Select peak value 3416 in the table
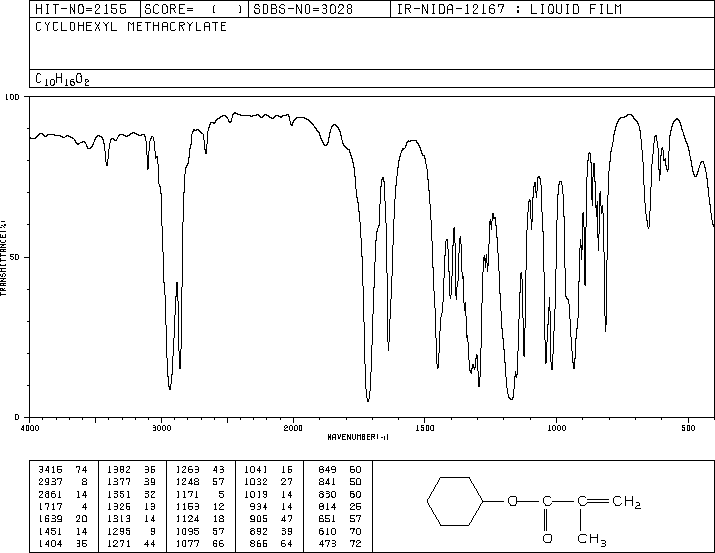 pyautogui.click(x=50, y=470)
